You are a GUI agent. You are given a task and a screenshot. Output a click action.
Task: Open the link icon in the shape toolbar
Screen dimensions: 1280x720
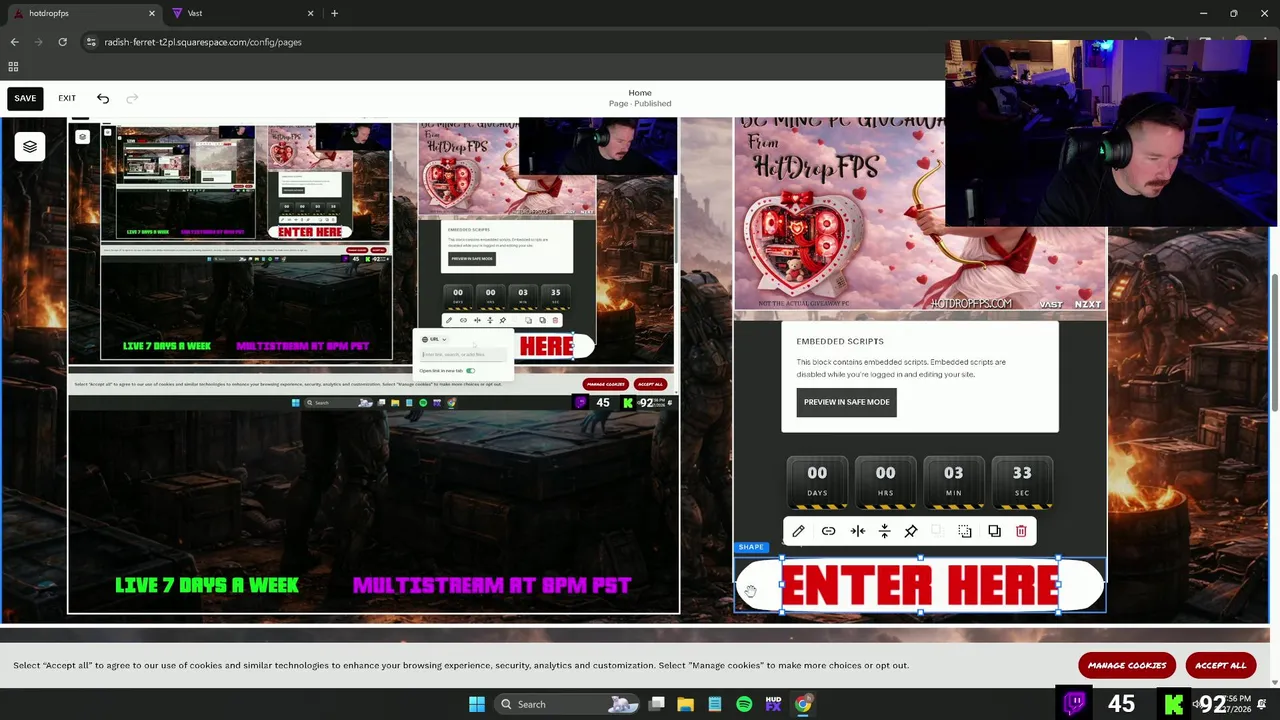(828, 531)
